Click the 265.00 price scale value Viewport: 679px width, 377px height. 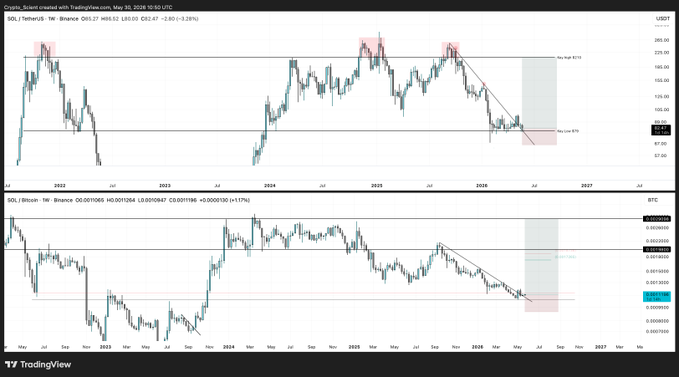click(662, 40)
